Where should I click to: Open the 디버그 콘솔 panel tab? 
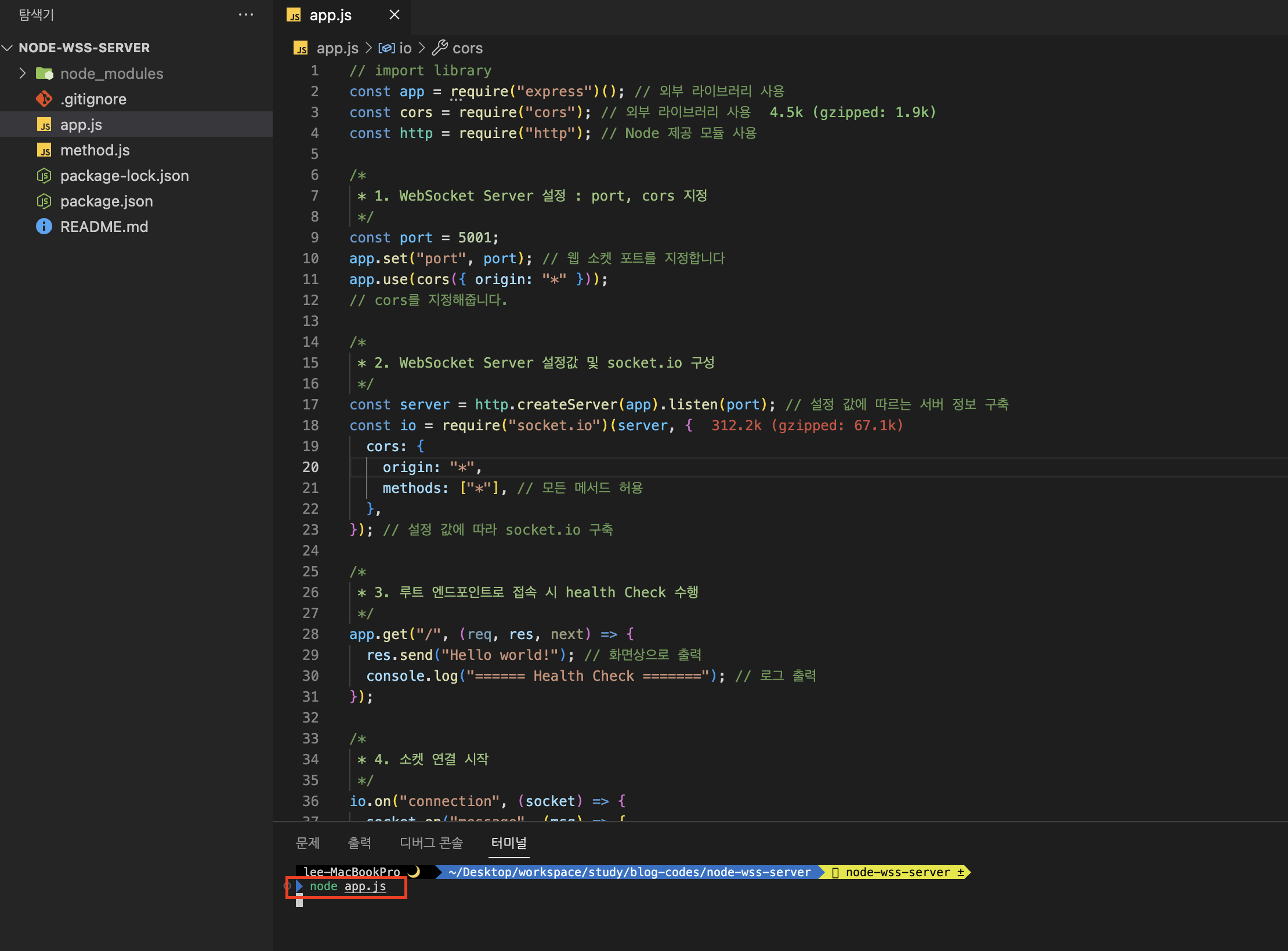(431, 843)
